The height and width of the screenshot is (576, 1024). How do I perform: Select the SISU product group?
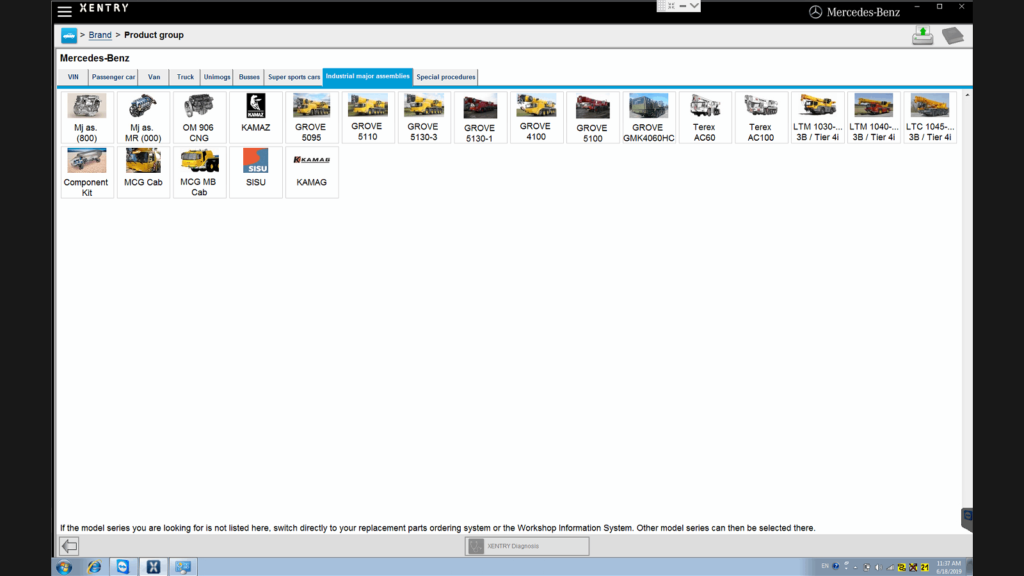(255, 172)
